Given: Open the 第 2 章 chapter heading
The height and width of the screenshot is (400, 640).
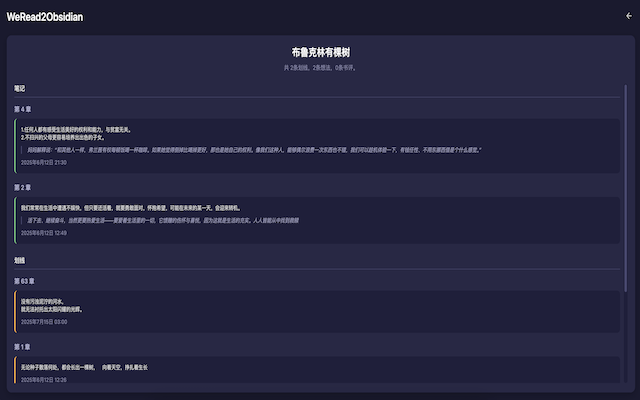Looking at the screenshot, I should pos(23,187).
